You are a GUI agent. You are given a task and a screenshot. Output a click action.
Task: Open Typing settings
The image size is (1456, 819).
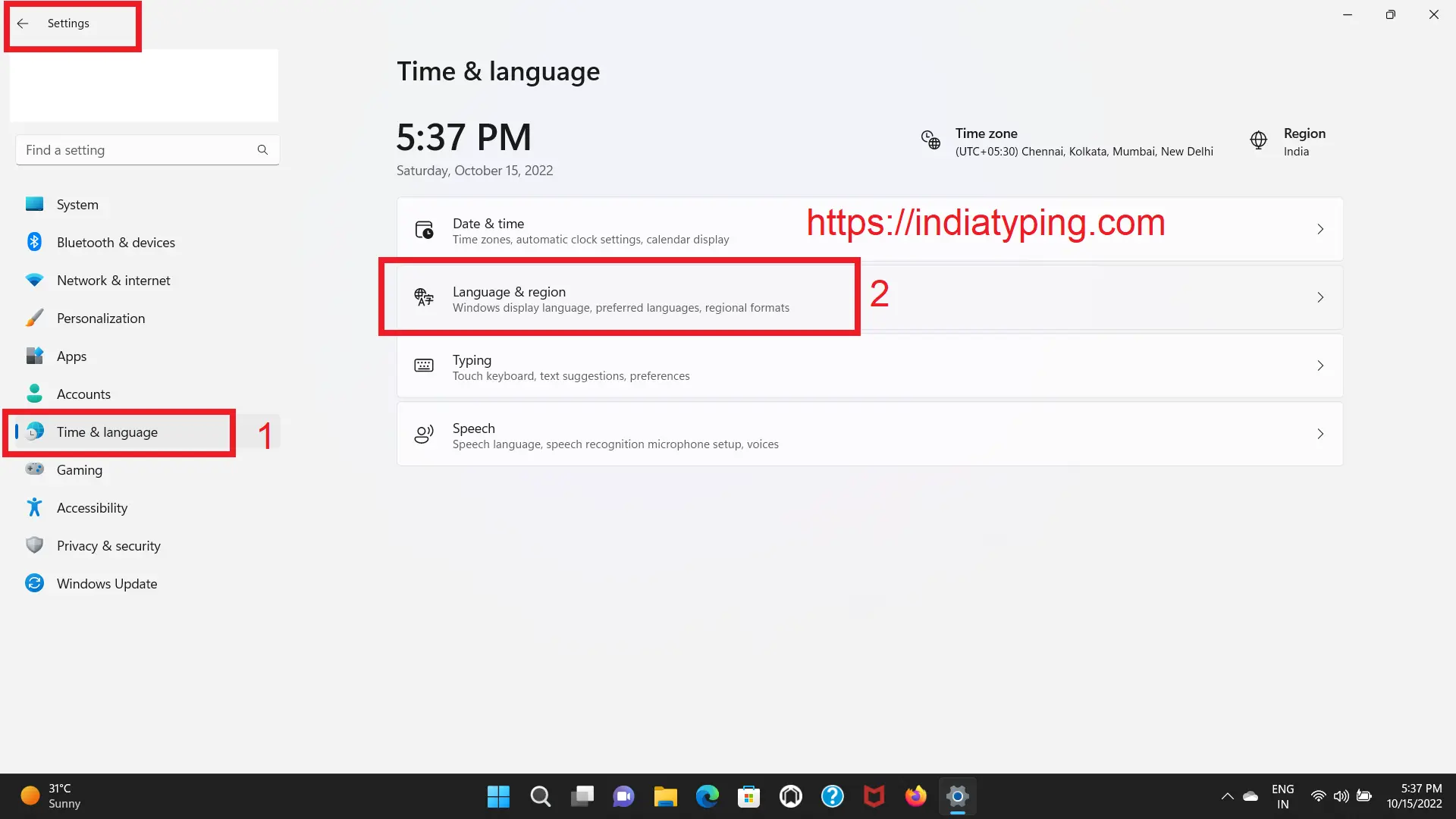[870, 366]
